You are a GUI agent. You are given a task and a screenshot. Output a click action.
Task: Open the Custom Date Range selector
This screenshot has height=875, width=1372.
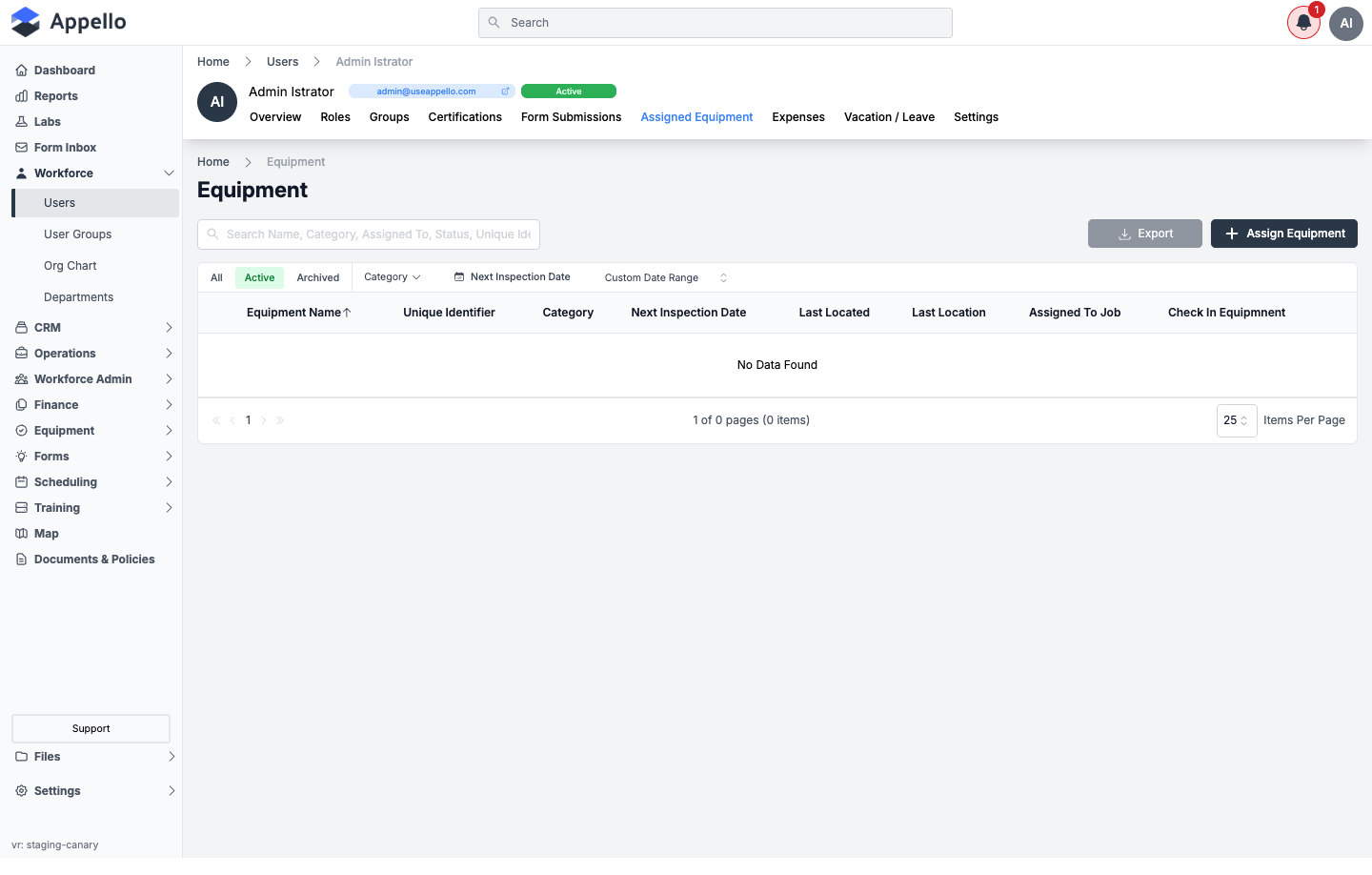pos(666,278)
